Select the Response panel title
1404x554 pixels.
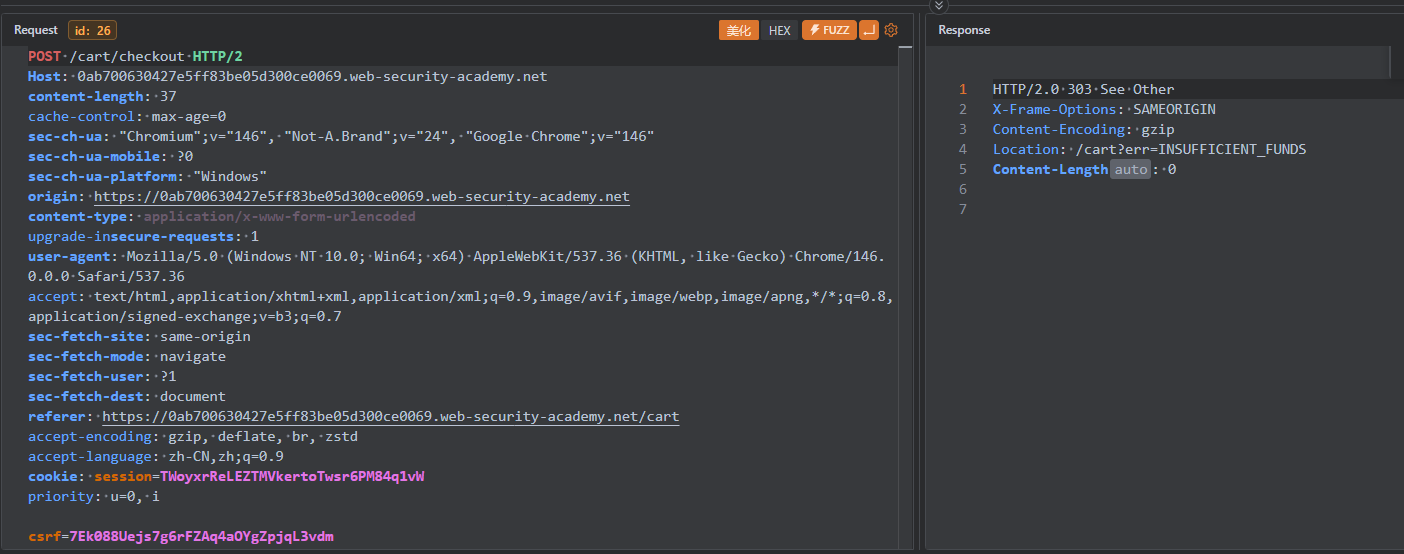[964, 30]
